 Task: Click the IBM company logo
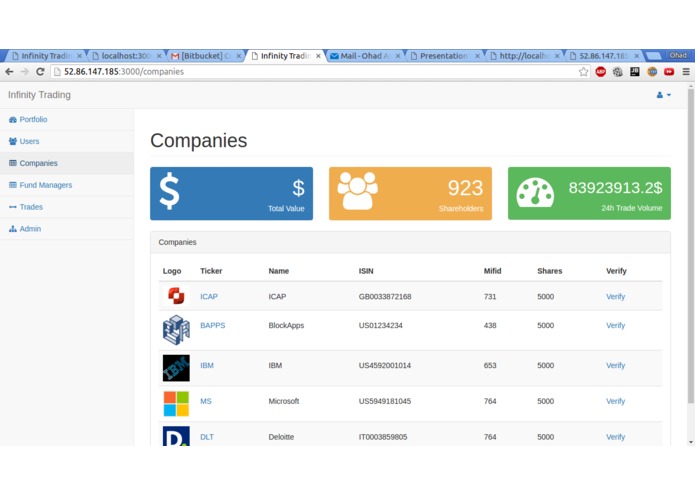click(x=176, y=368)
